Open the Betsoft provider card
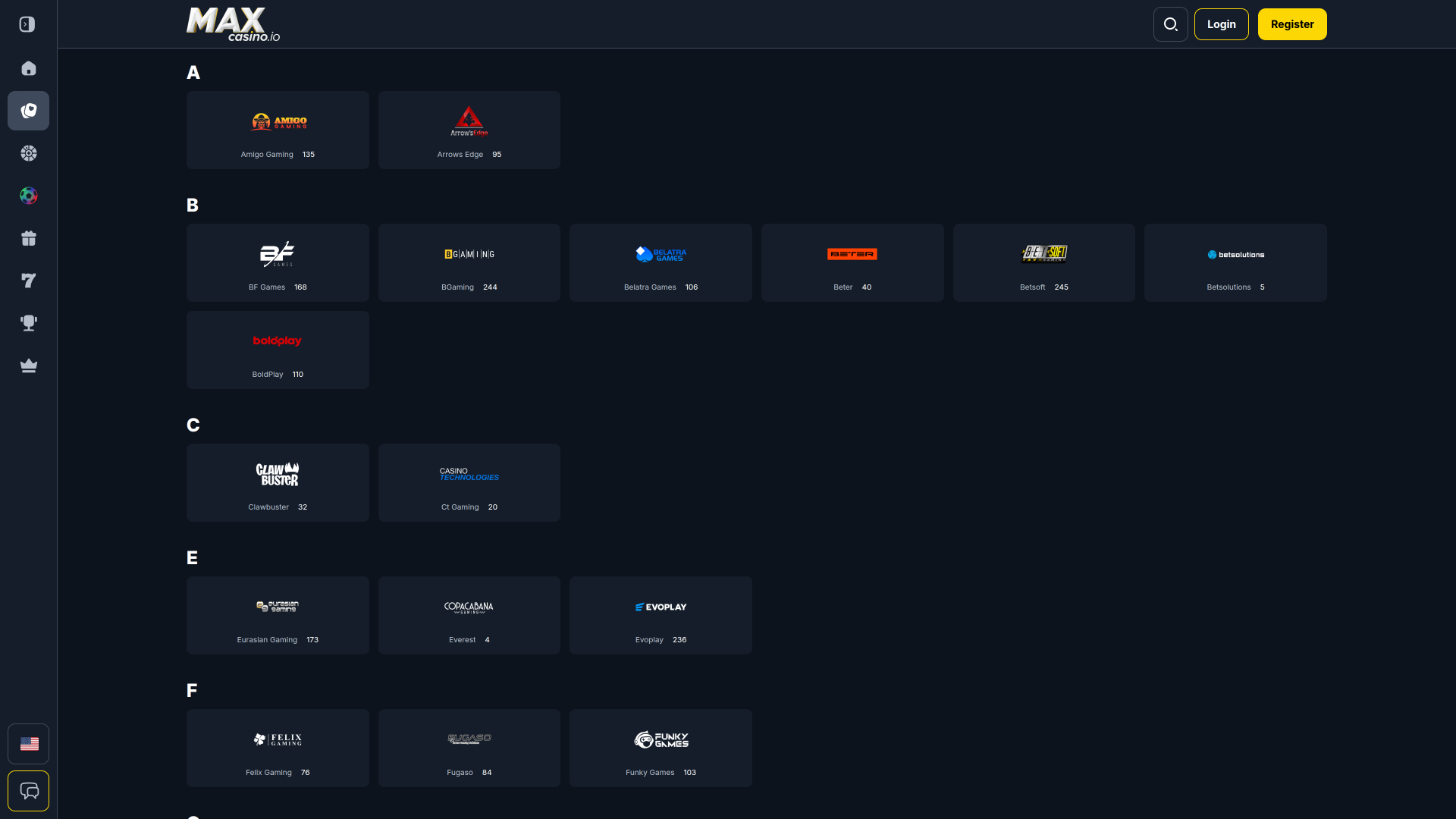The image size is (1456, 819). 1044,263
